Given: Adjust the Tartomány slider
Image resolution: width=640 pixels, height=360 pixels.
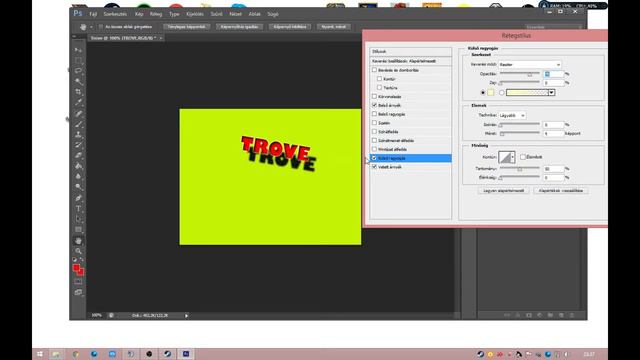Looking at the screenshot, I should 520,169.
